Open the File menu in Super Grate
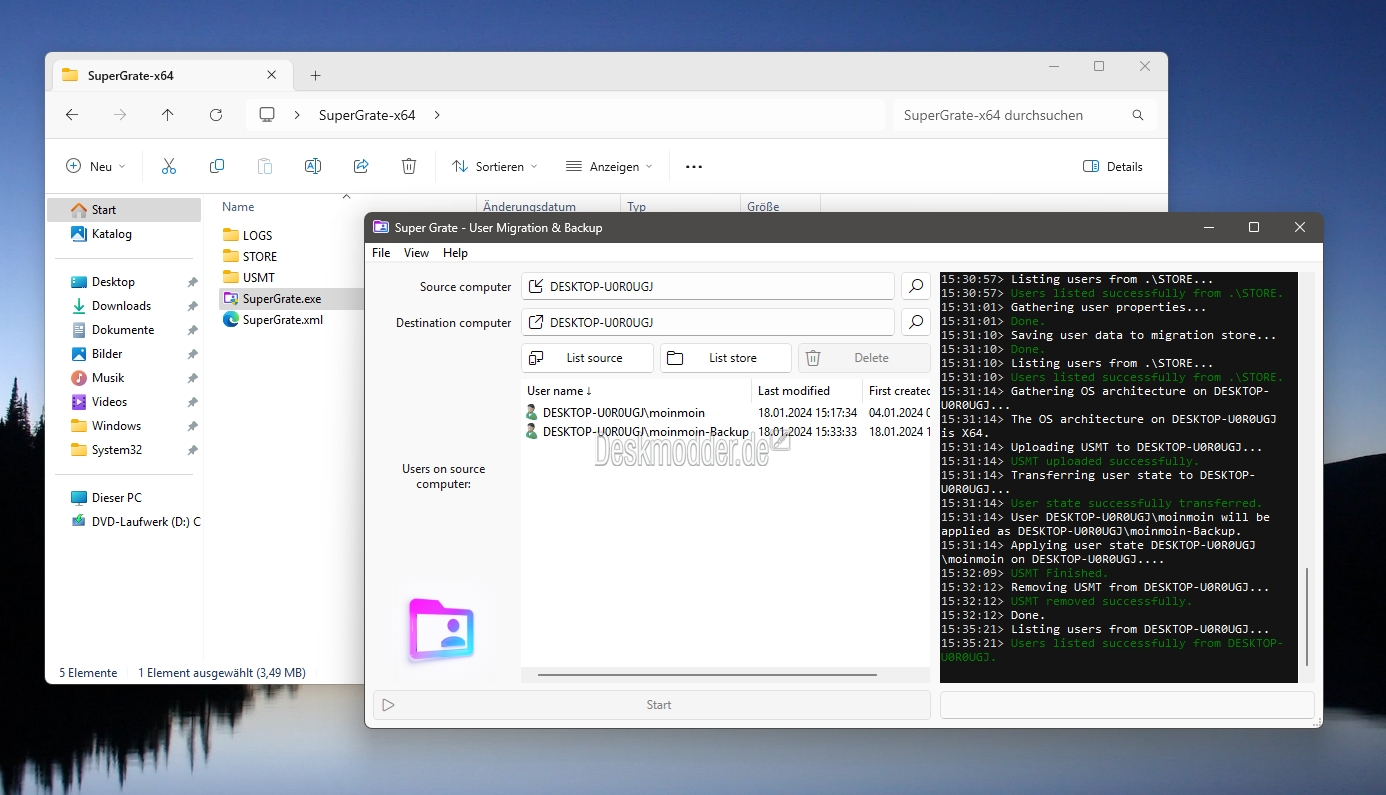Image resolution: width=1386 pixels, height=795 pixels. click(381, 253)
